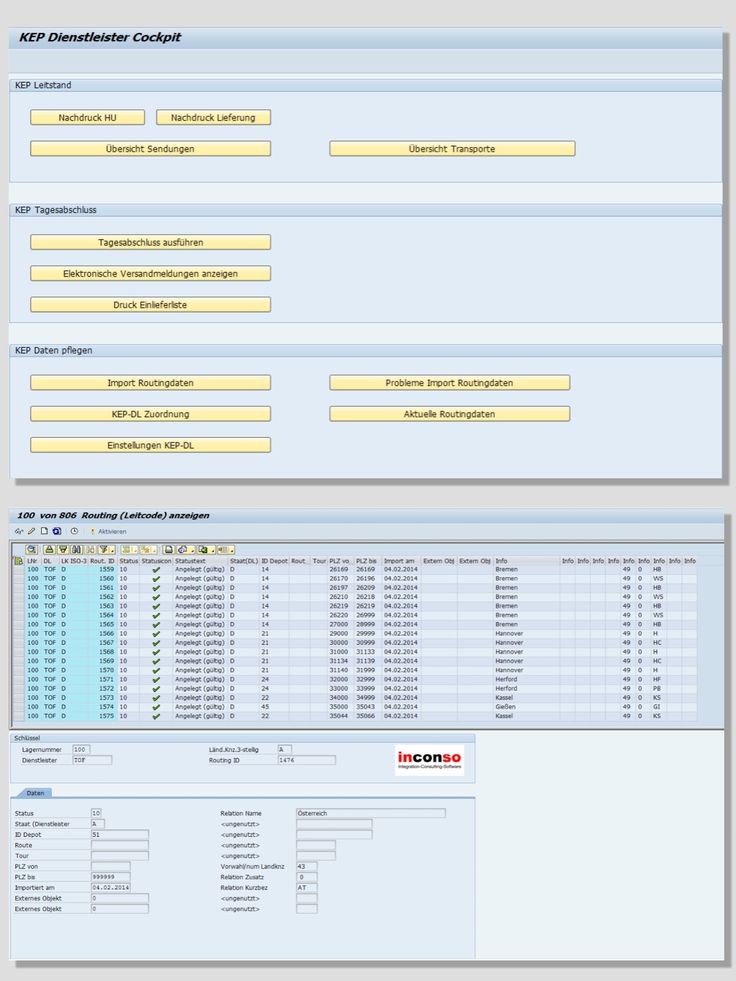The height and width of the screenshot is (981, 736).
Task: Click PLZ von cell 27000
Action: (340, 624)
